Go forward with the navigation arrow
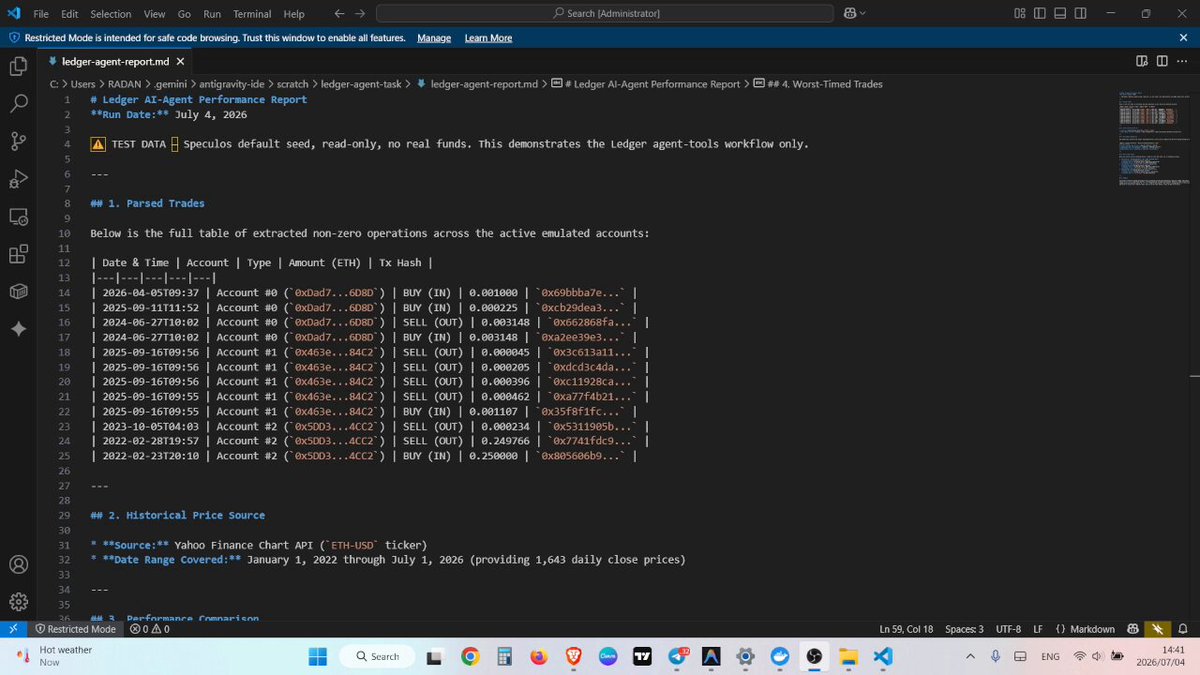 [x=360, y=14]
